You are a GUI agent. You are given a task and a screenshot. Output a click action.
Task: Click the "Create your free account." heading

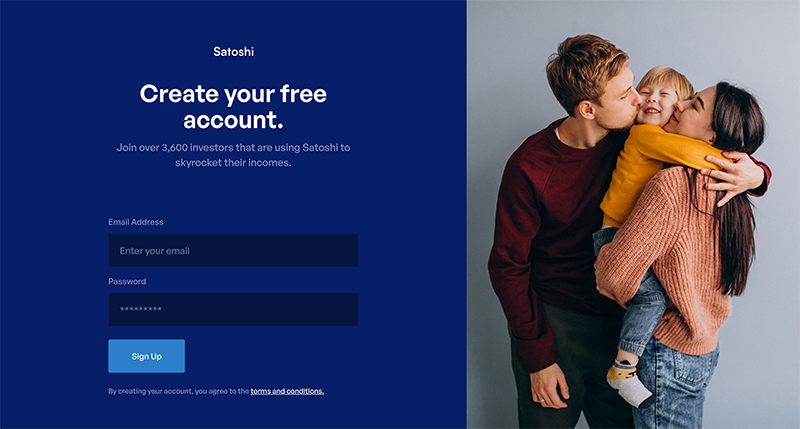(x=233, y=107)
